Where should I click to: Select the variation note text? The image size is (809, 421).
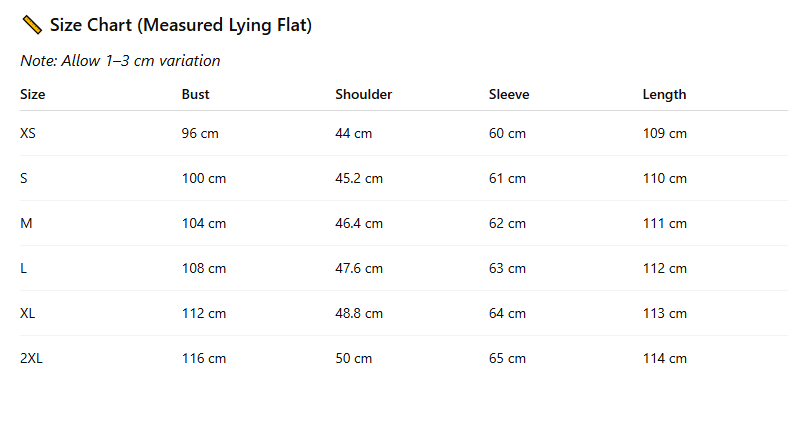[x=120, y=61]
